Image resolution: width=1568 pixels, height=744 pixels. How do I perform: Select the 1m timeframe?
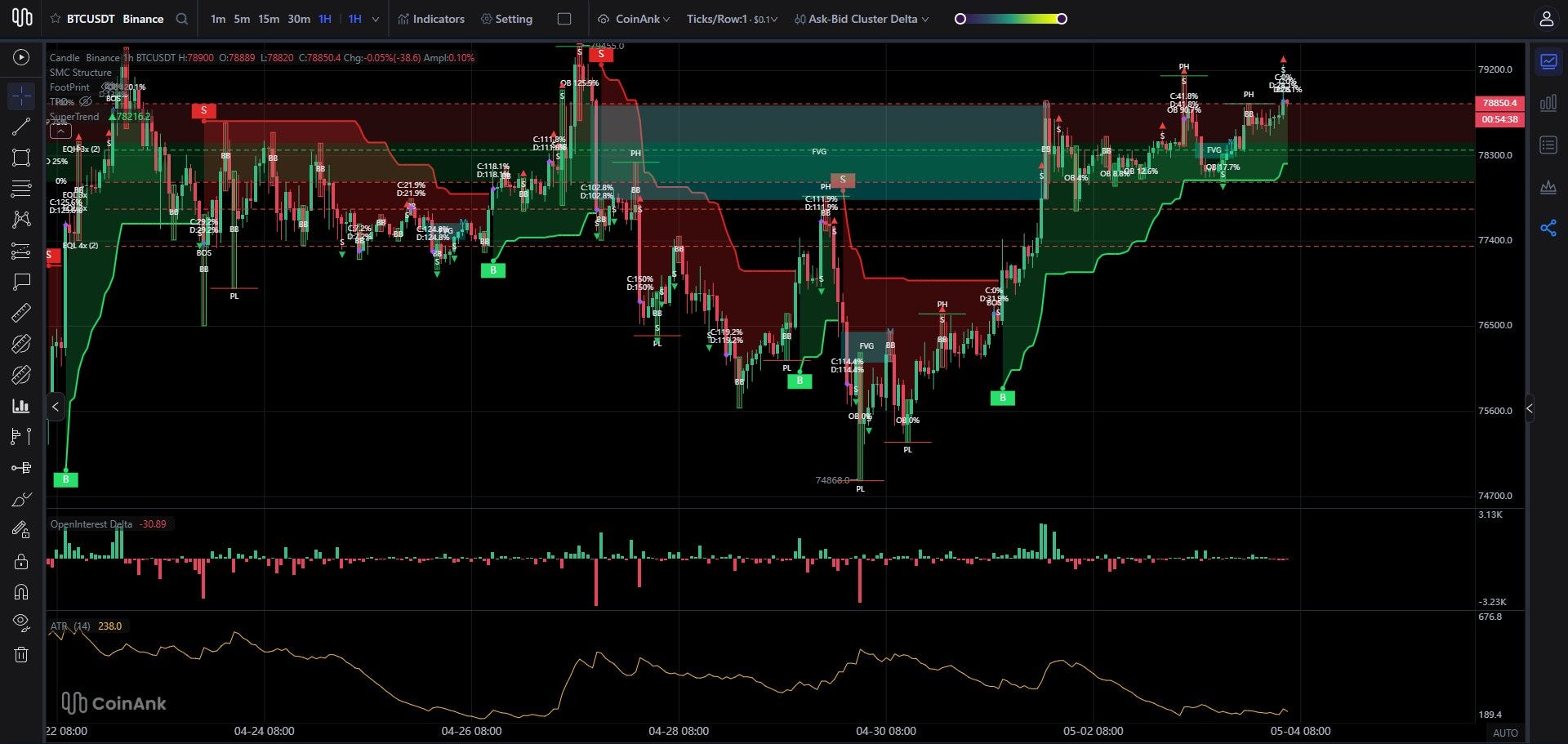217,19
